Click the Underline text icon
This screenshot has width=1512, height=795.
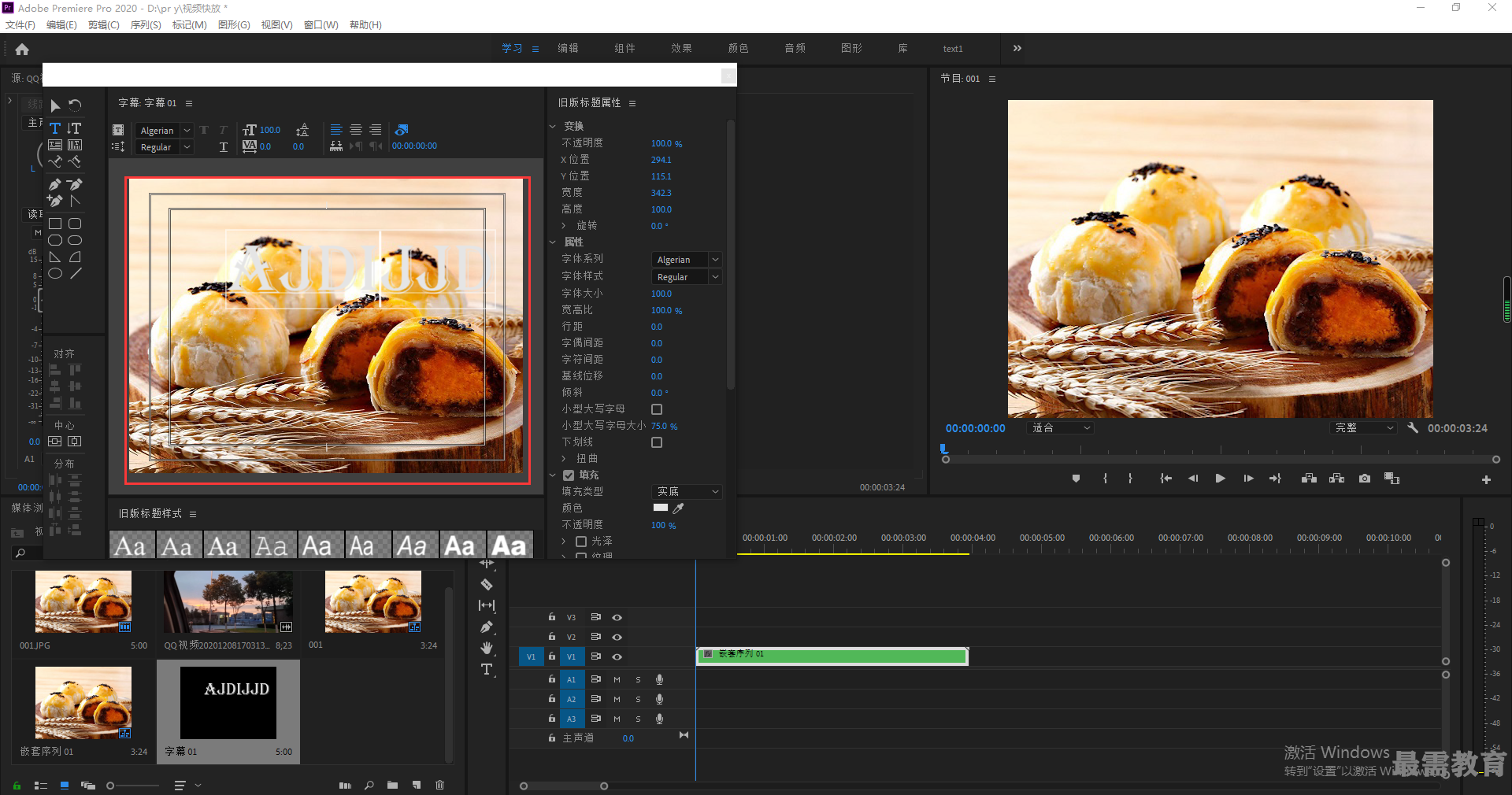point(224,147)
